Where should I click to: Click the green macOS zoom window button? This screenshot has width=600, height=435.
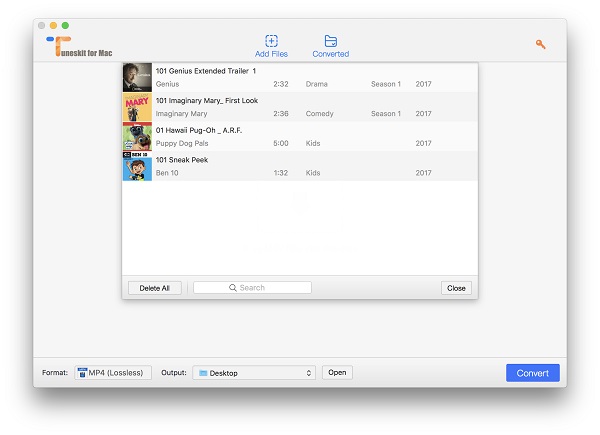coord(65,25)
